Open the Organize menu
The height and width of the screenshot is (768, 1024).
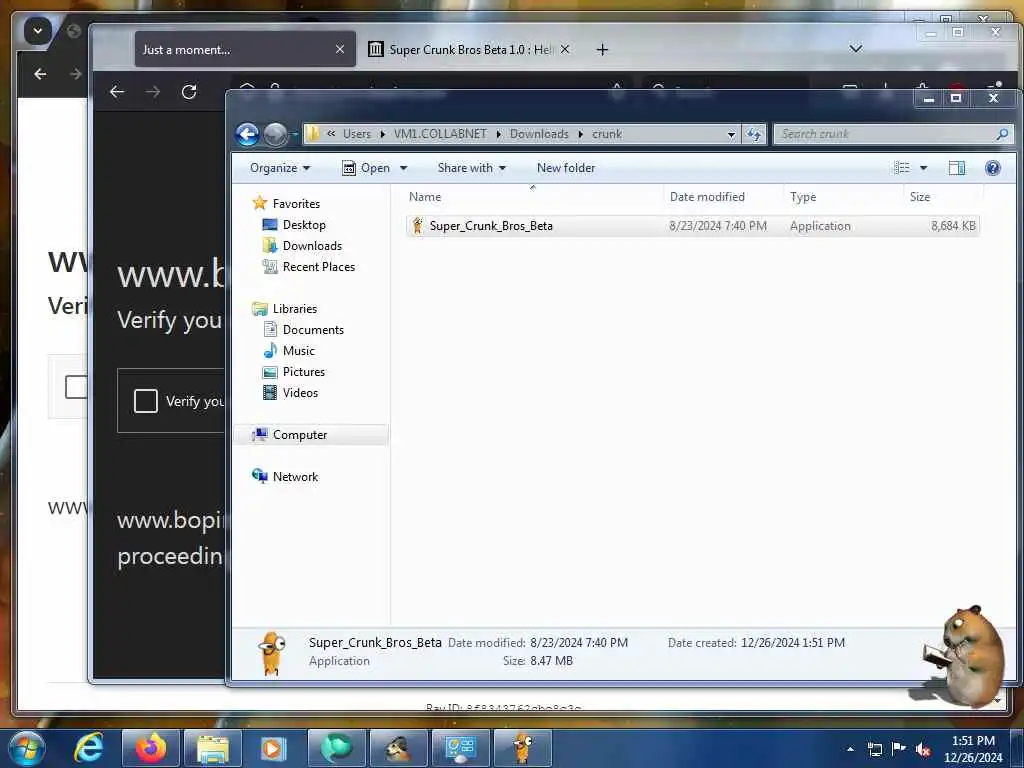click(x=280, y=168)
